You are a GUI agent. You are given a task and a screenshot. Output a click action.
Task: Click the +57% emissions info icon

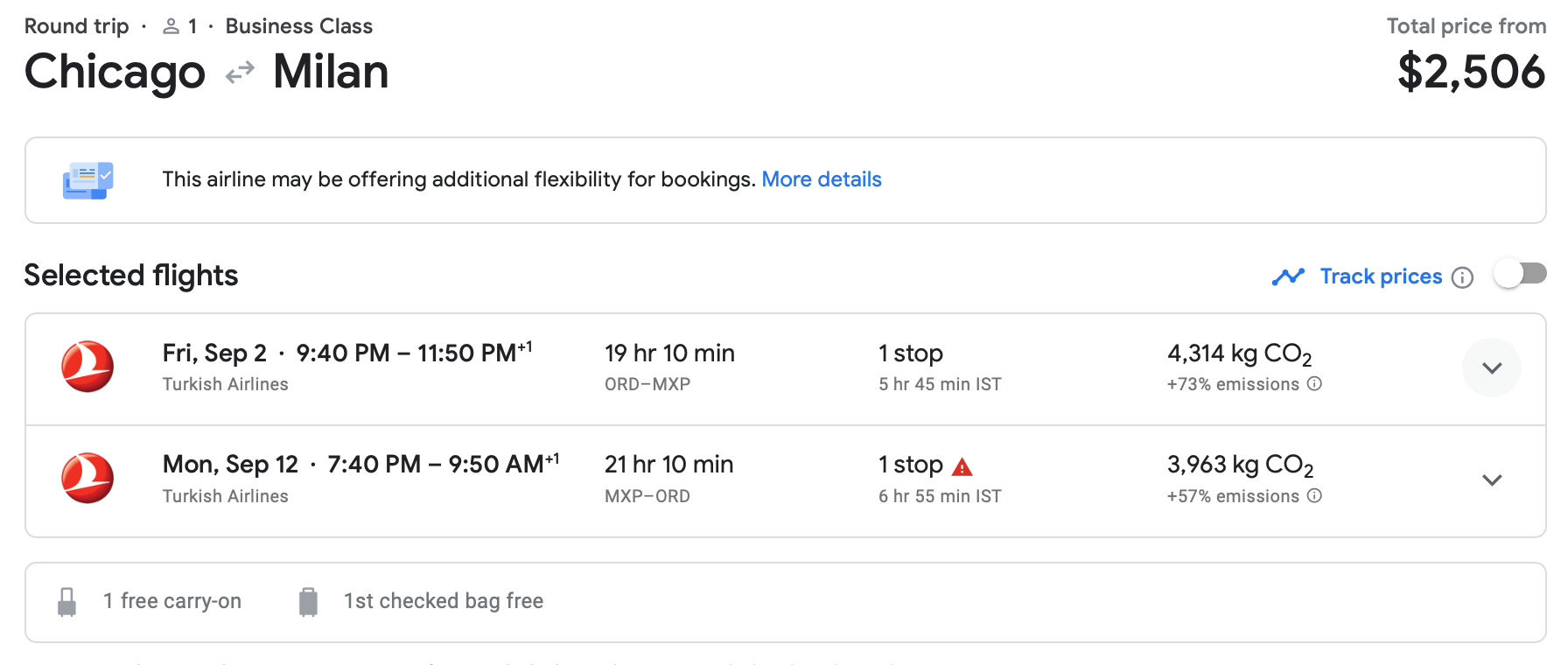tap(1314, 495)
